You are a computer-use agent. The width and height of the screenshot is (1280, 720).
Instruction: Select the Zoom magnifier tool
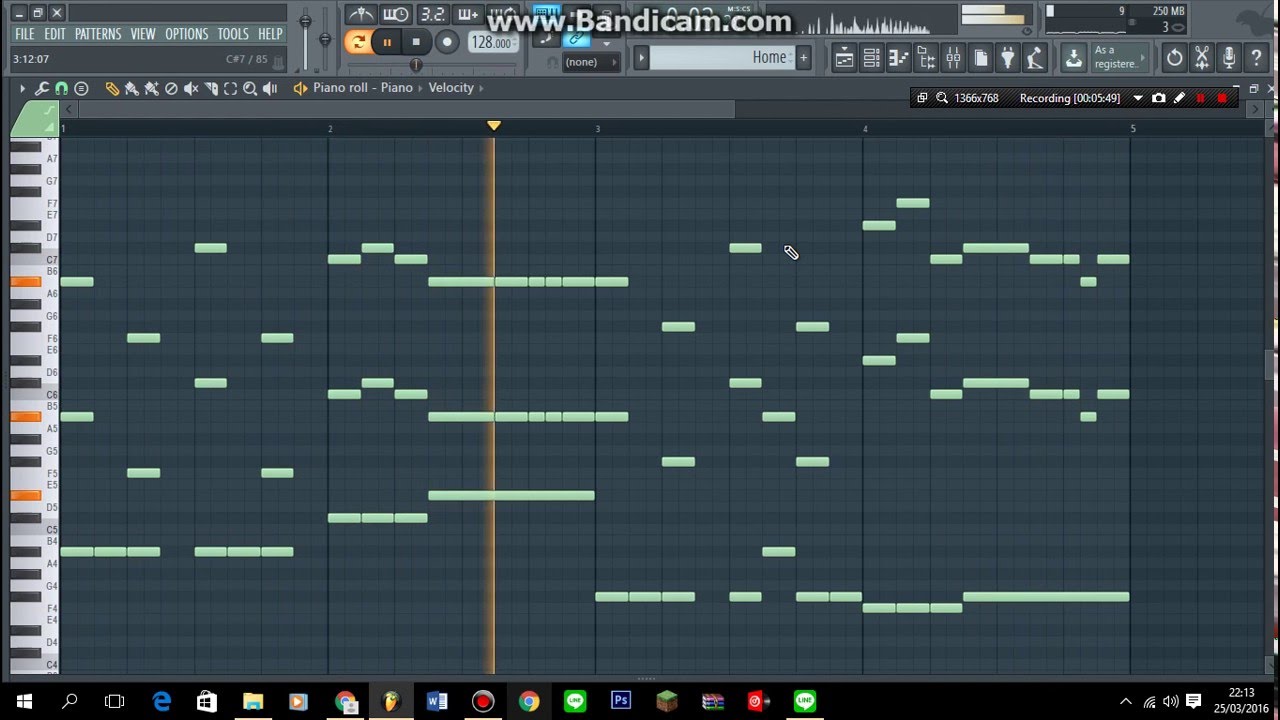click(x=250, y=88)
